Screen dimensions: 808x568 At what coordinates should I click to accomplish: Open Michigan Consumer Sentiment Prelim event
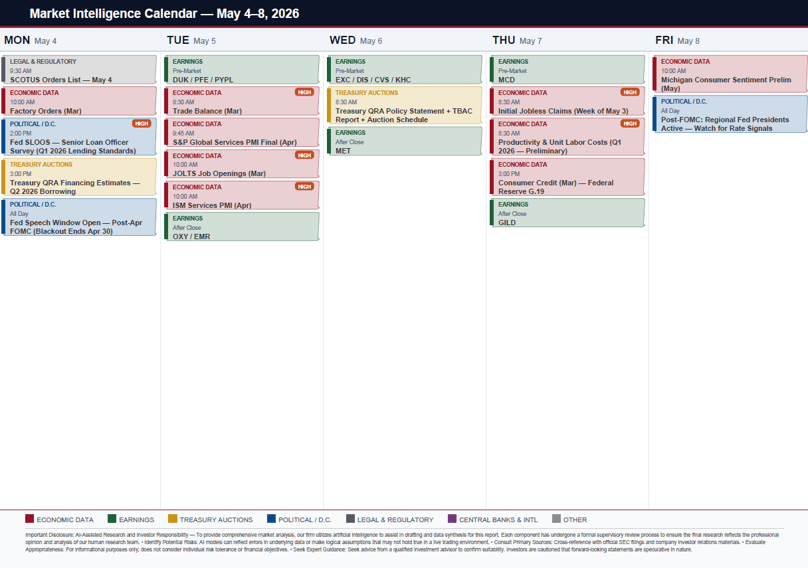pyautogui.click(x=730, y=74)
